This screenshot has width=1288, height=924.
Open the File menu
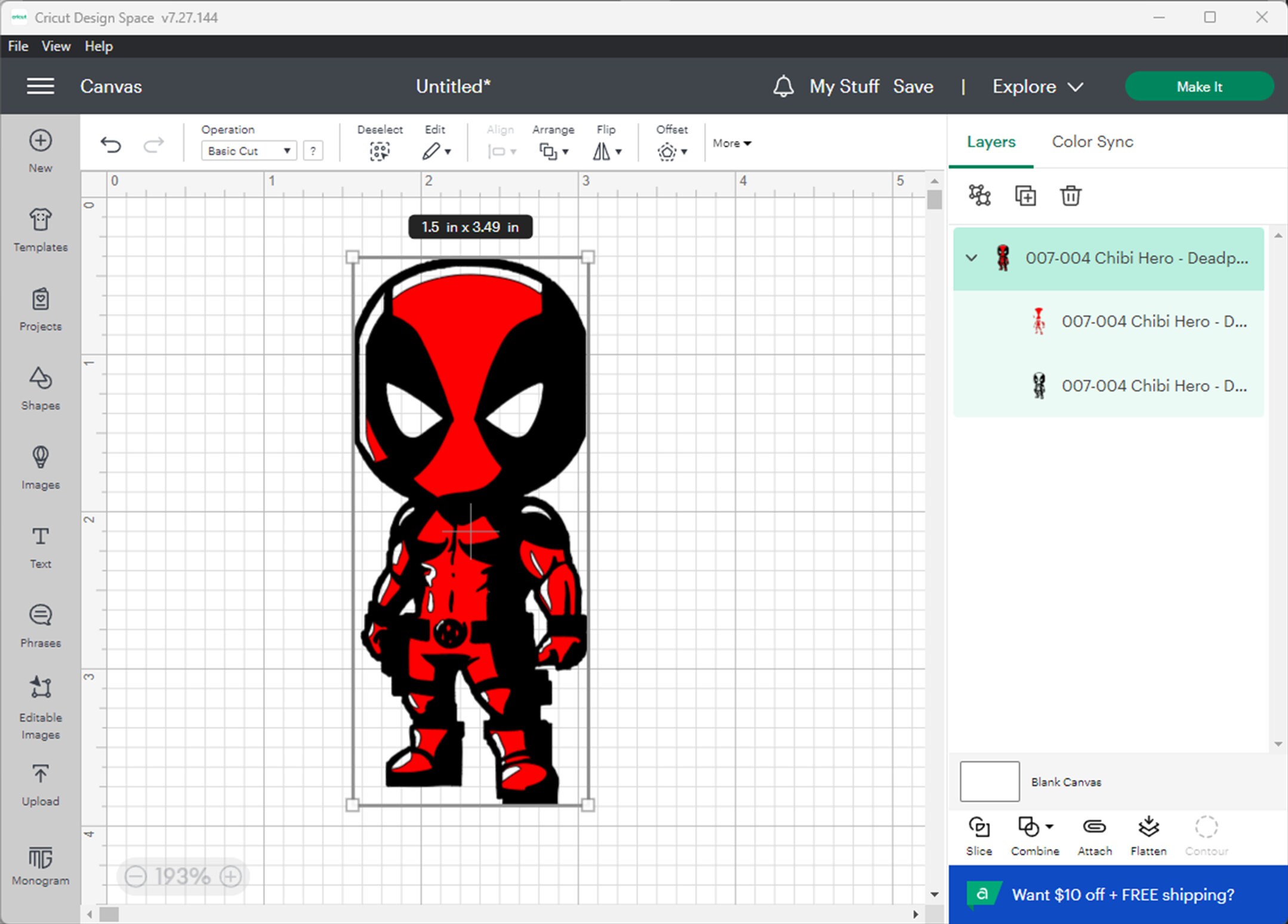pos(17,46)
